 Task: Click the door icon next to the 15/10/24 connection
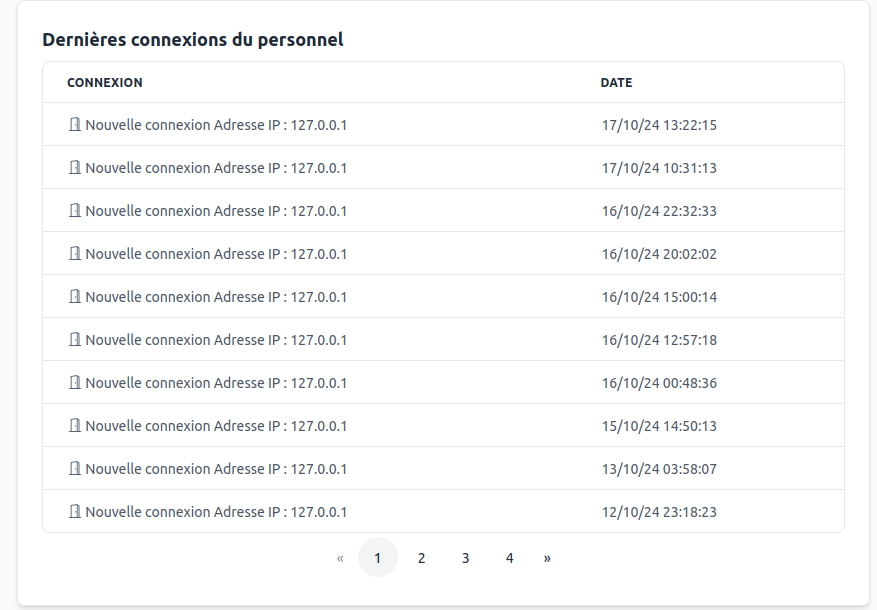[75, 425]
